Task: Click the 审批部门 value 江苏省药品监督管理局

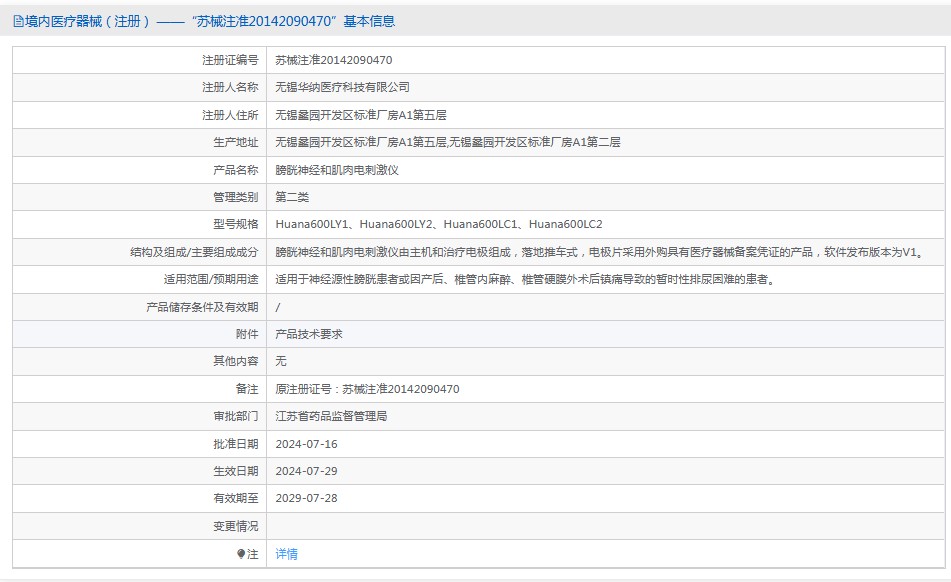Action: point(331,416)
